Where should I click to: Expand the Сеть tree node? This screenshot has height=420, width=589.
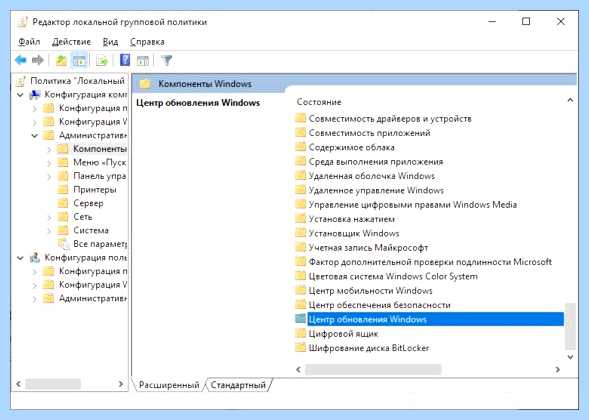pyautogui.click(x=49, y=217)
